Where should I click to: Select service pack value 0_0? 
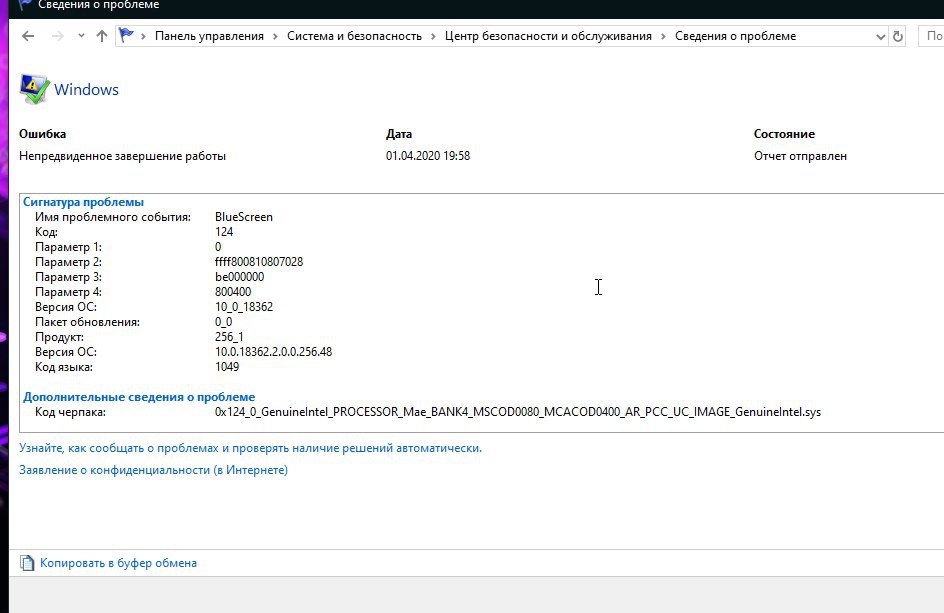pyautogui.click(x=223, y=322)
